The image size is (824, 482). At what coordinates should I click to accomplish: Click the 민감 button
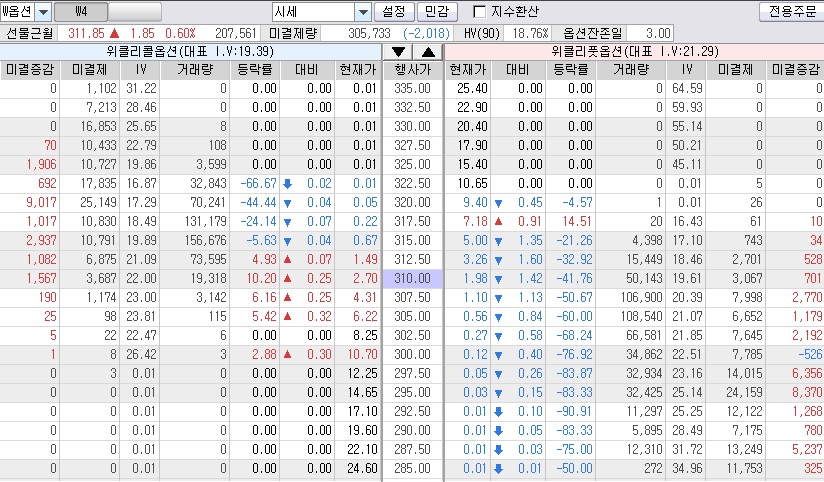tap(437, 12)
